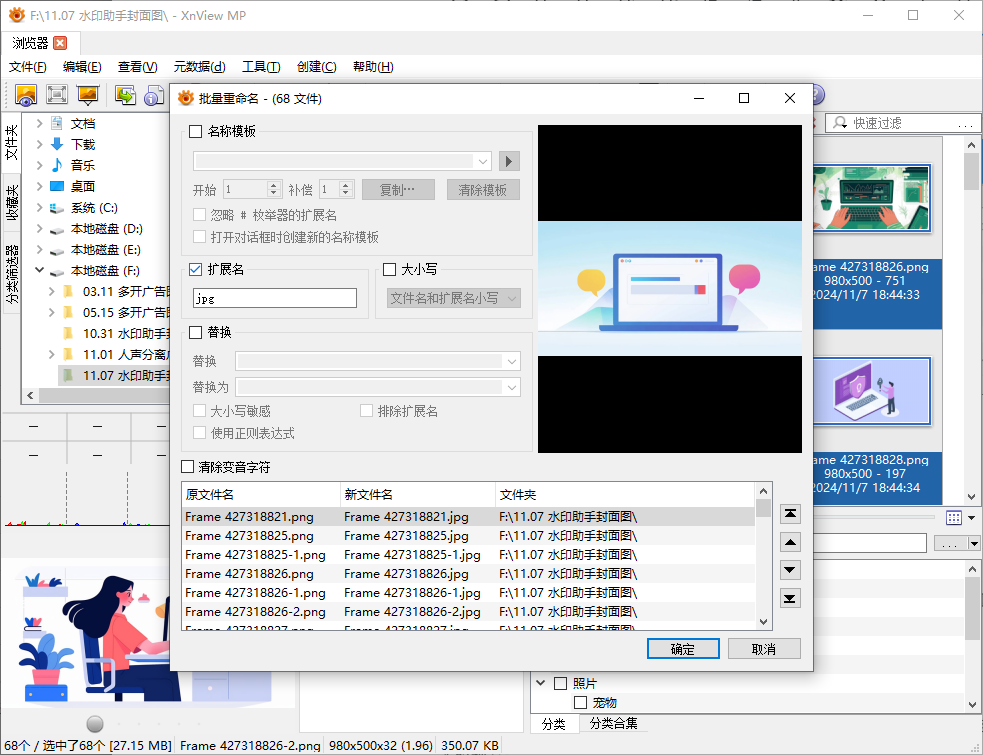The image size is (983, 755).
Task: Uncheck the 扩展名 checkbox
Action: coord(196,269)
